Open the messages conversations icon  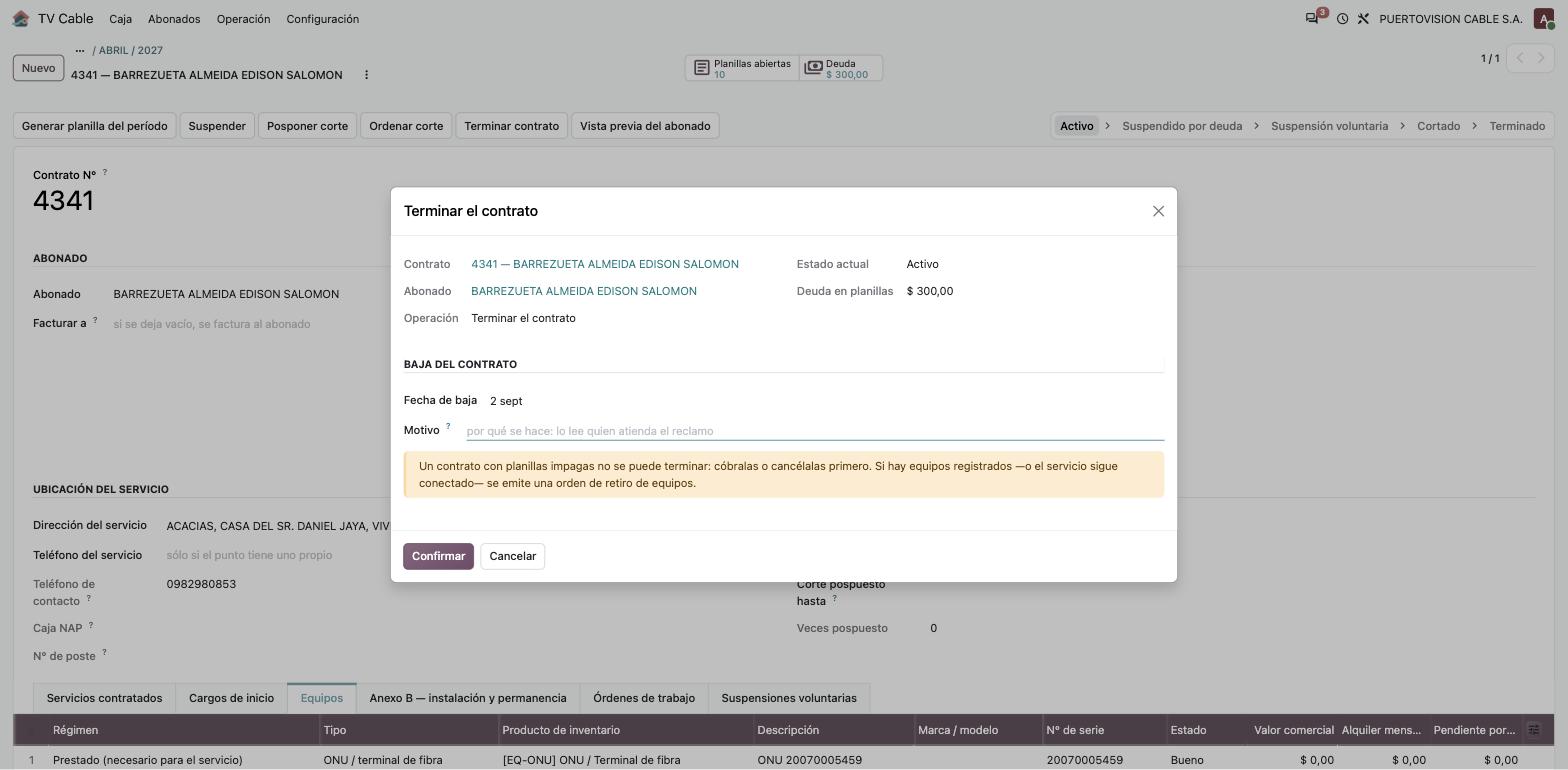pos(1312,19)
